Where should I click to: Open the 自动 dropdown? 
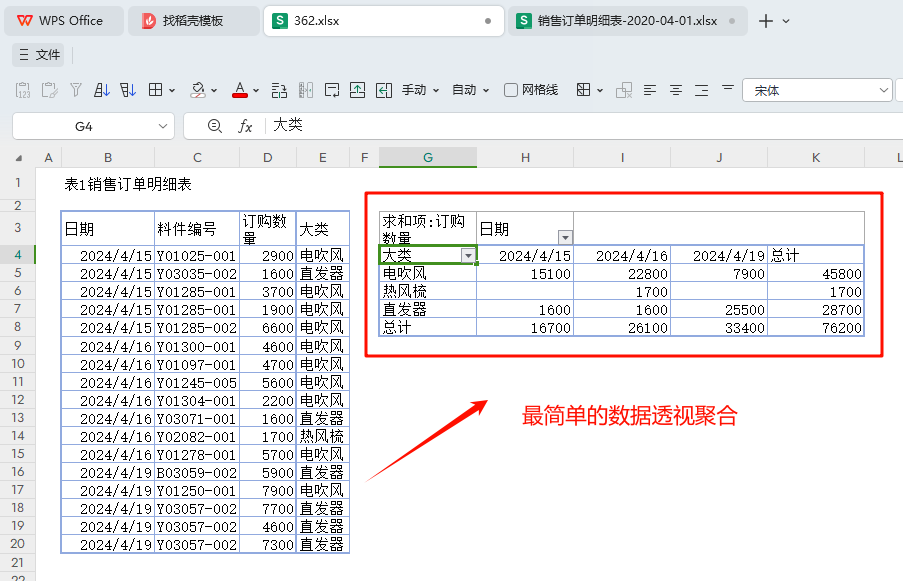[471, 90]
